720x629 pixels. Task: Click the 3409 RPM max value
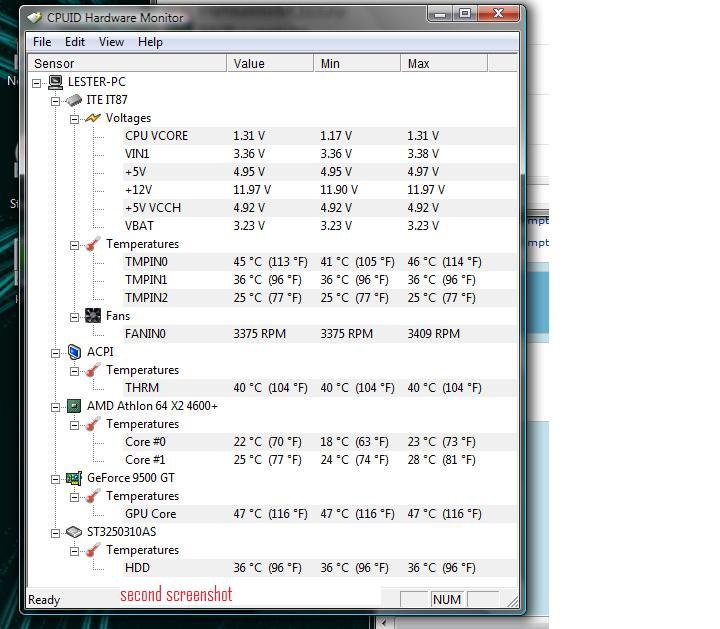[433, 334]
